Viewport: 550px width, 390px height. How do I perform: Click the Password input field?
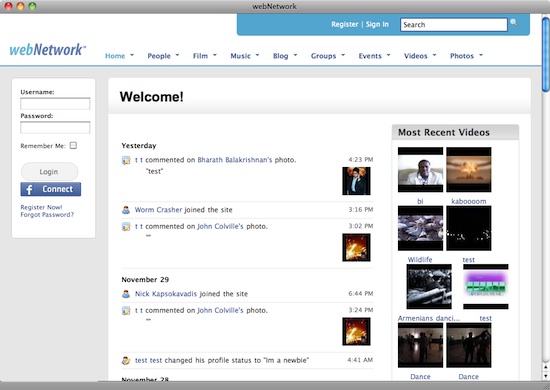click(x=55, y=127)
